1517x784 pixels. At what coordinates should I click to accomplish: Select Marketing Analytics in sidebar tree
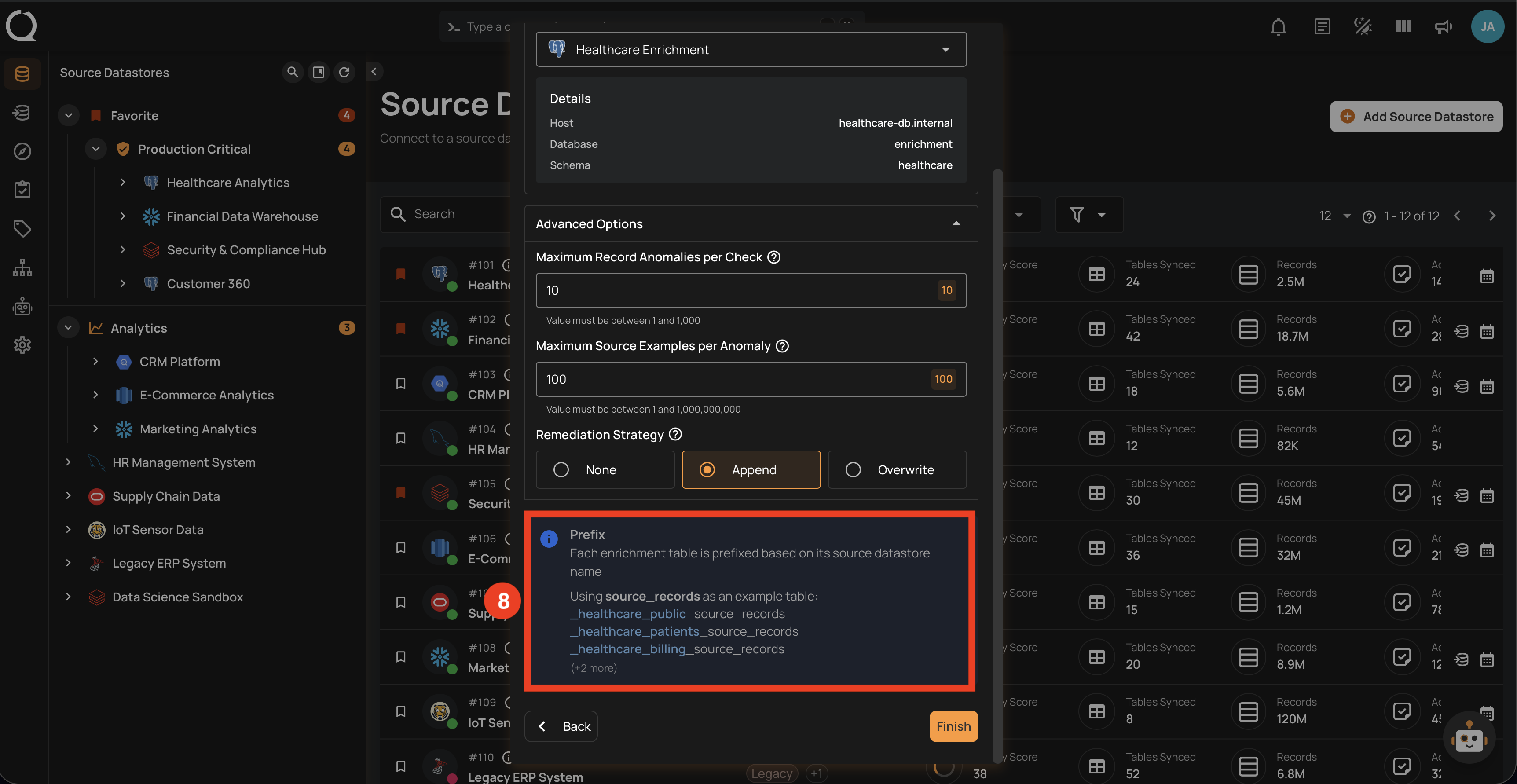[x=198, y=429]
